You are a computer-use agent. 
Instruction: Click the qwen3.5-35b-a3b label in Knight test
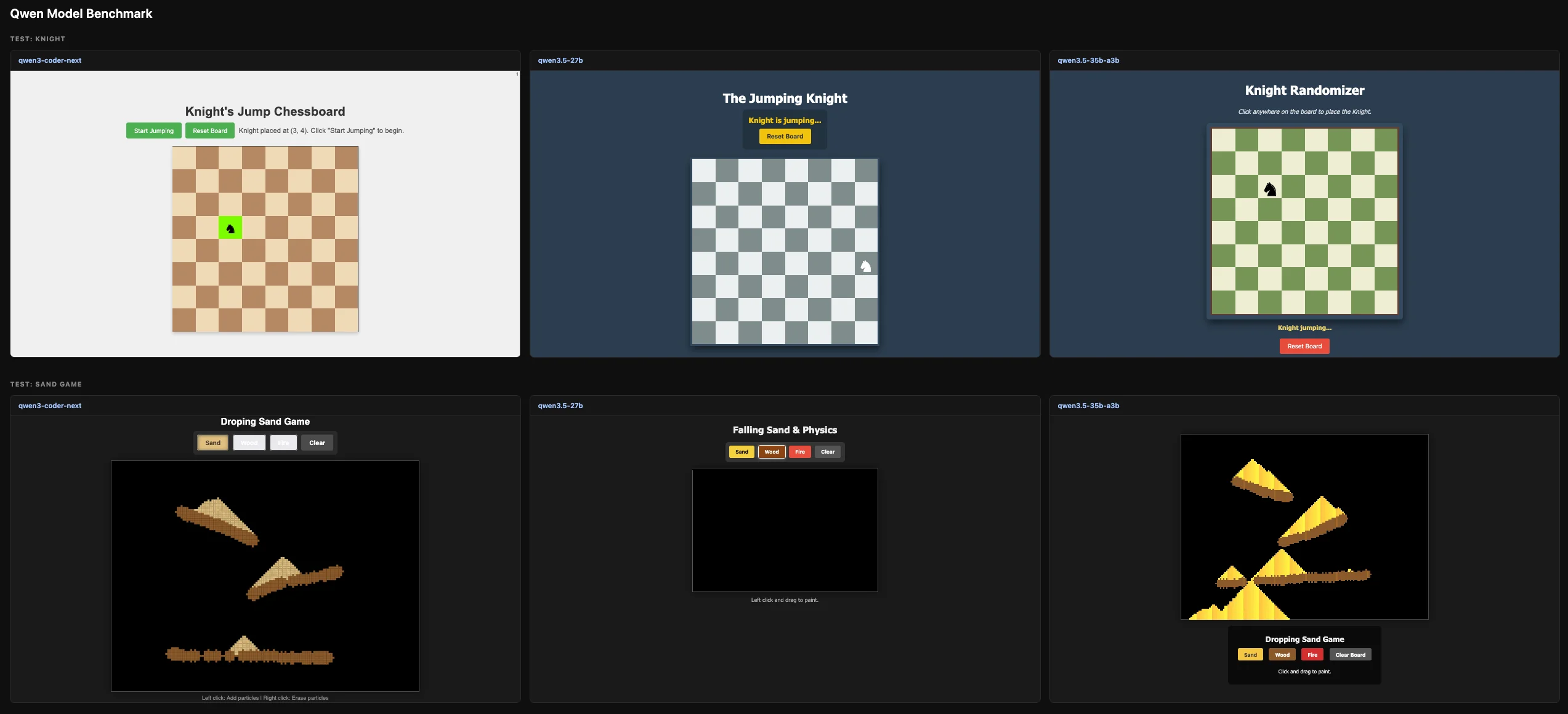click(x=1088, y=60)
